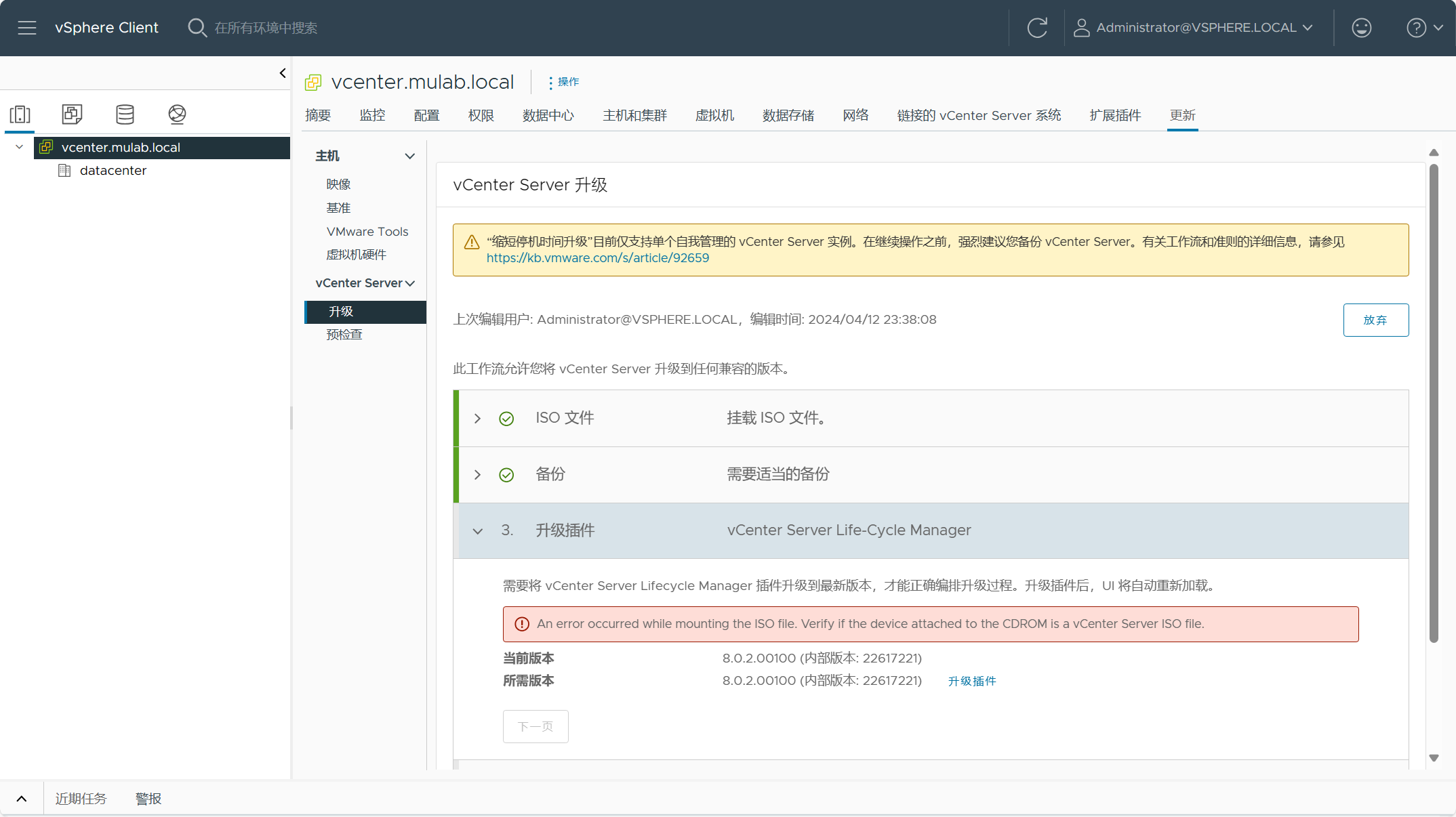The width and height of the screenshot is (1456, 817).
Task: Select datacenter in the inventory tree
Action: point(113,171)
